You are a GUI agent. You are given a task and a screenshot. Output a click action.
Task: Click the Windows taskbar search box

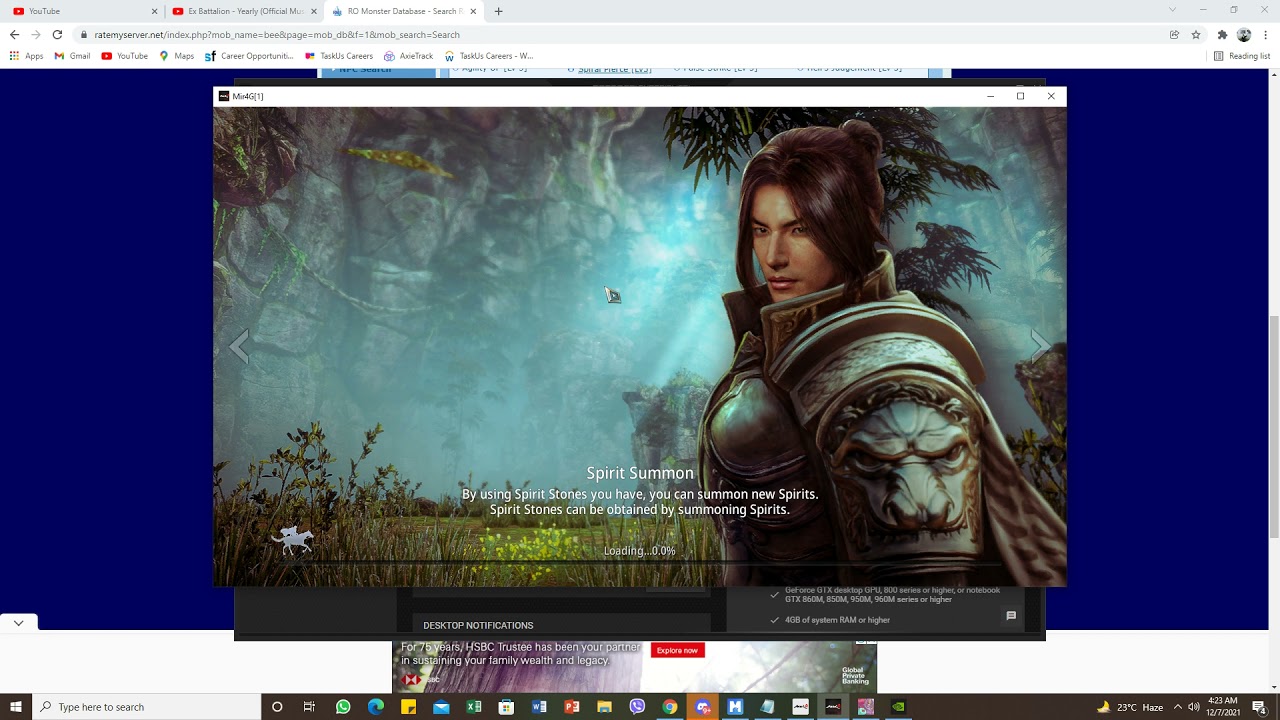pyautogui.click(x=146, y=707)
